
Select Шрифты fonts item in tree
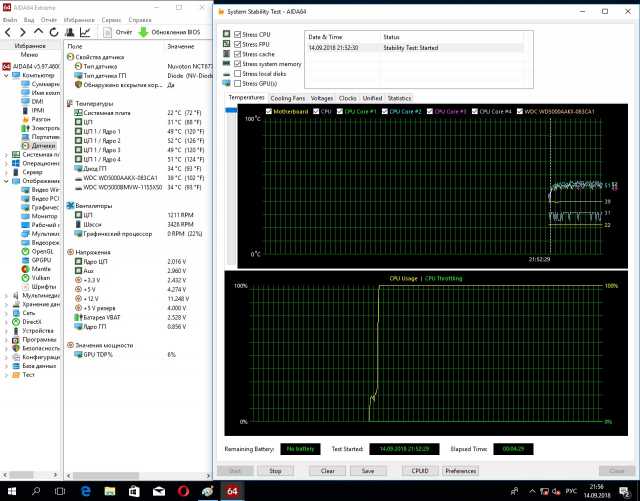pos(39,287)
